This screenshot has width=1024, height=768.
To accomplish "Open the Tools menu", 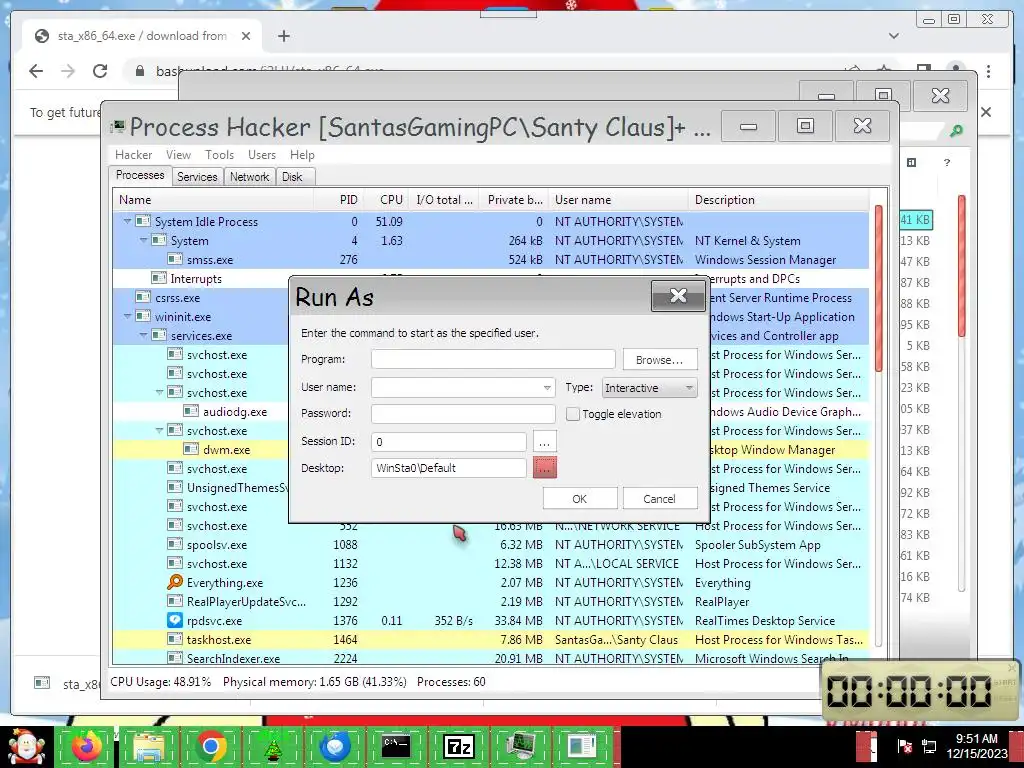I will pyautogui.click(x=219, y=155).
